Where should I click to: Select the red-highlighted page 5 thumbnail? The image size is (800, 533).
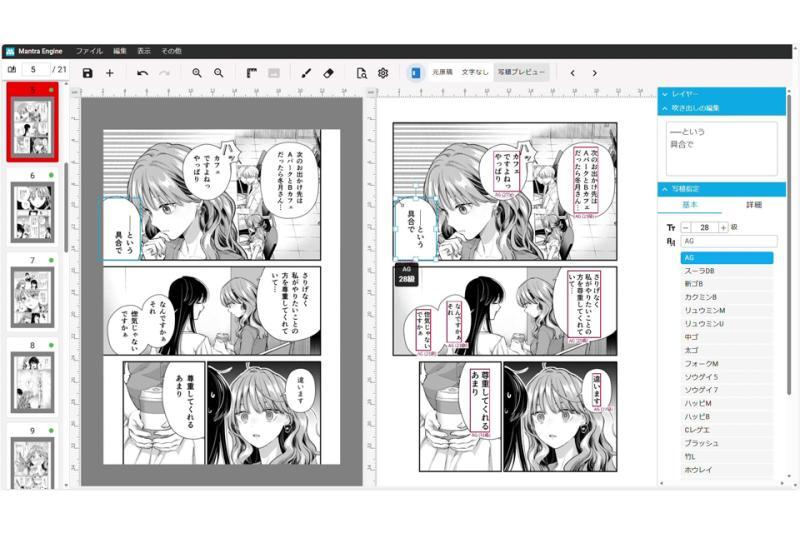[x=33, y=122]
